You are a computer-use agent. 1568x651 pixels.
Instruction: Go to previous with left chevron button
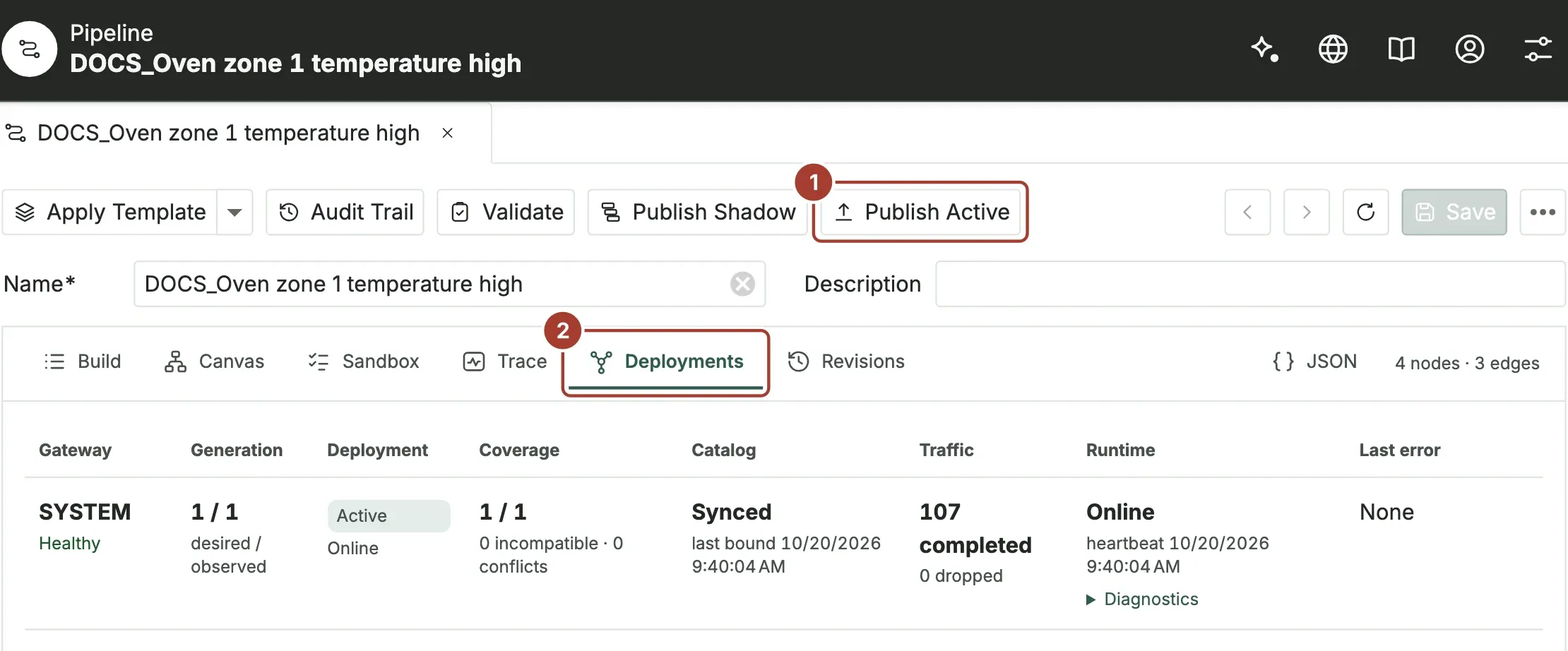(x=1247, y=212)
